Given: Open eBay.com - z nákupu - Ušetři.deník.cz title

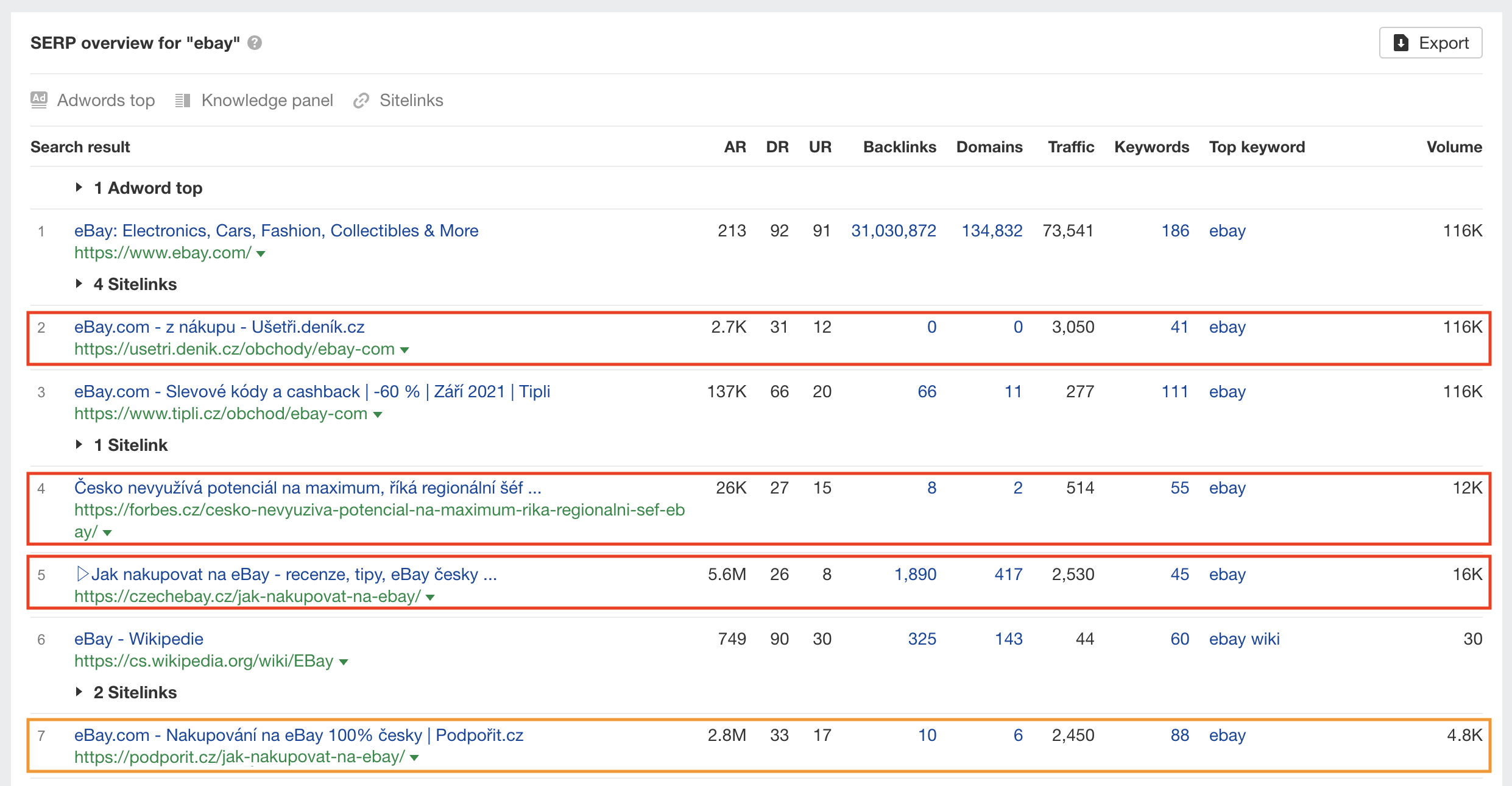Looking at the screenshot, I should pos(219,327).
